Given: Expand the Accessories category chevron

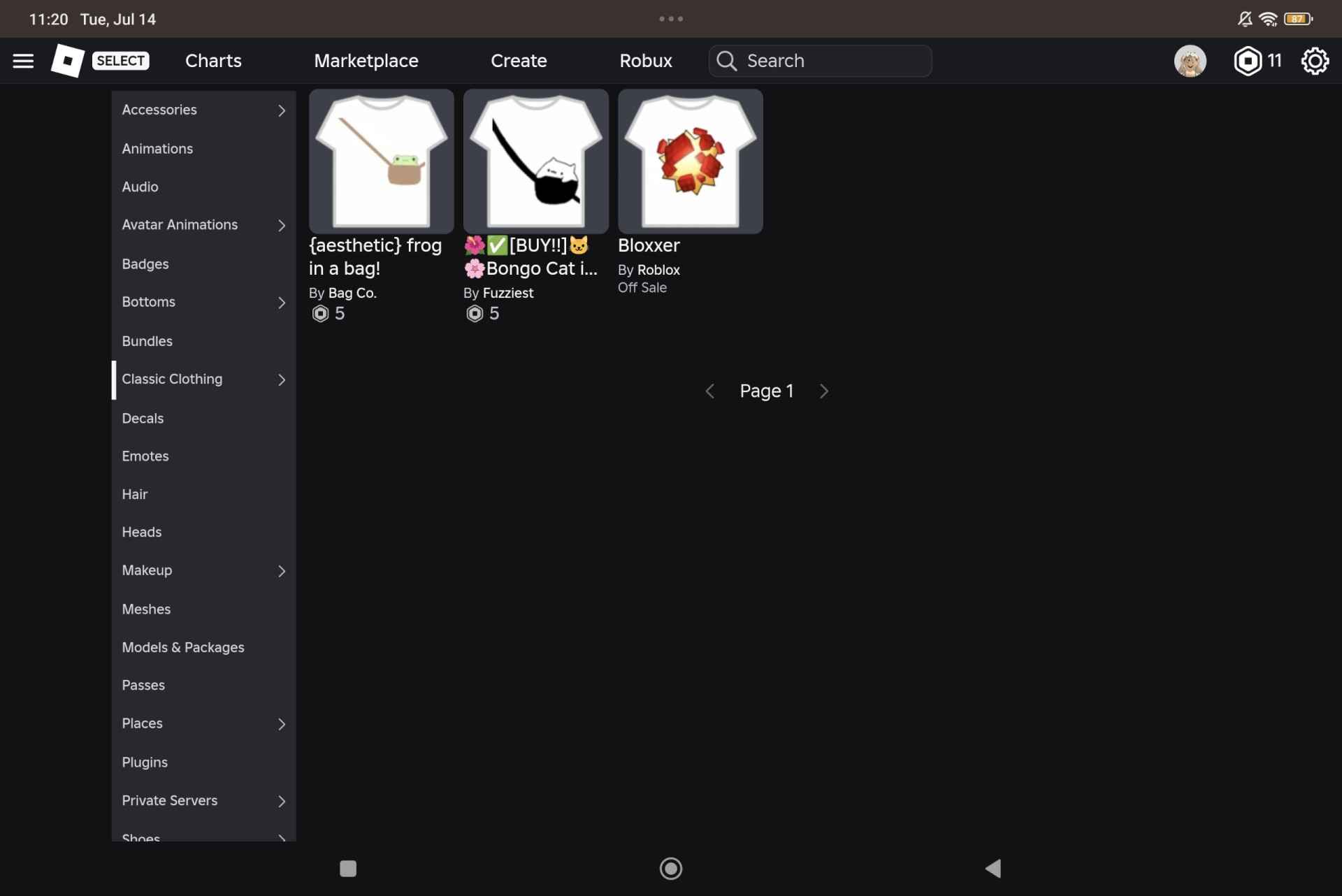Looking at the screenshot, I should tap(282, 110).
